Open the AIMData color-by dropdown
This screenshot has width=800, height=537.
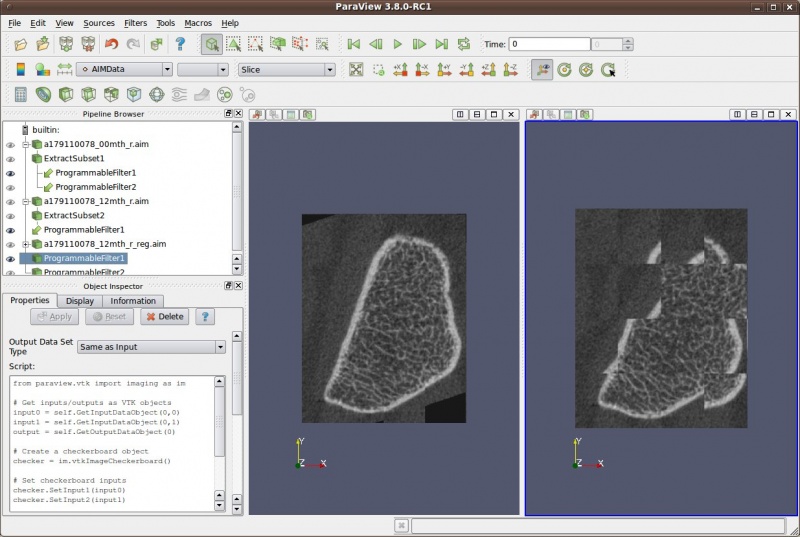(x=124, y=69)
